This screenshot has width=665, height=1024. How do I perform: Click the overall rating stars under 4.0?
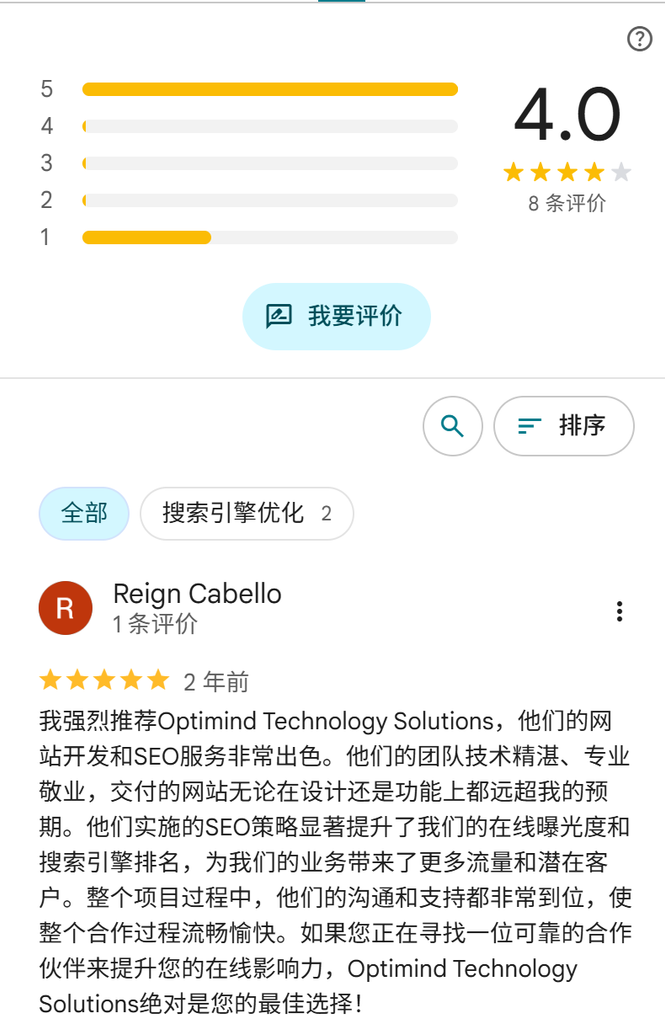click(567, 172)
